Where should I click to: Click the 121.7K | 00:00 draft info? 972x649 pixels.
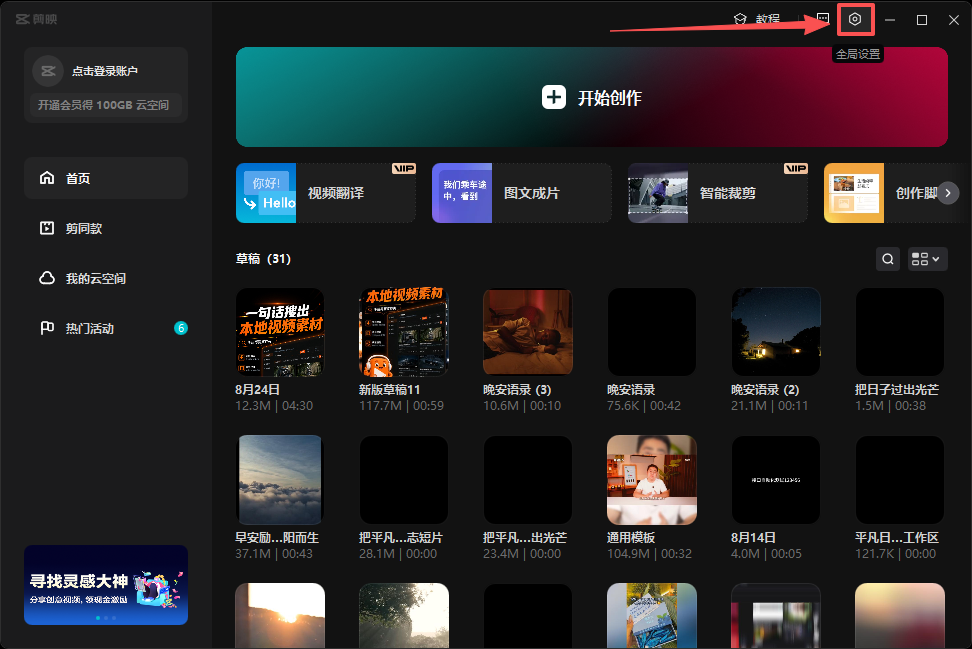click(896, 554)
